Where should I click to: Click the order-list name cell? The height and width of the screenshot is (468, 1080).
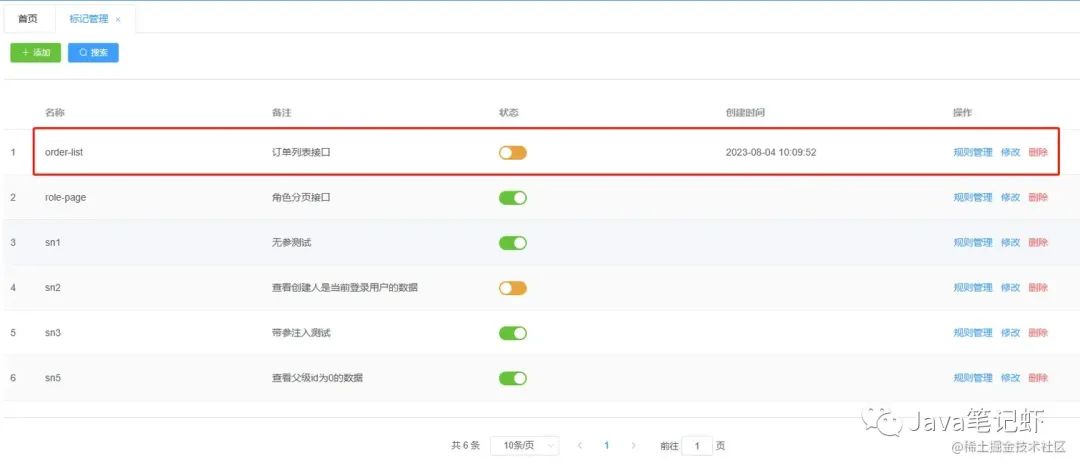tap(64, 152)
